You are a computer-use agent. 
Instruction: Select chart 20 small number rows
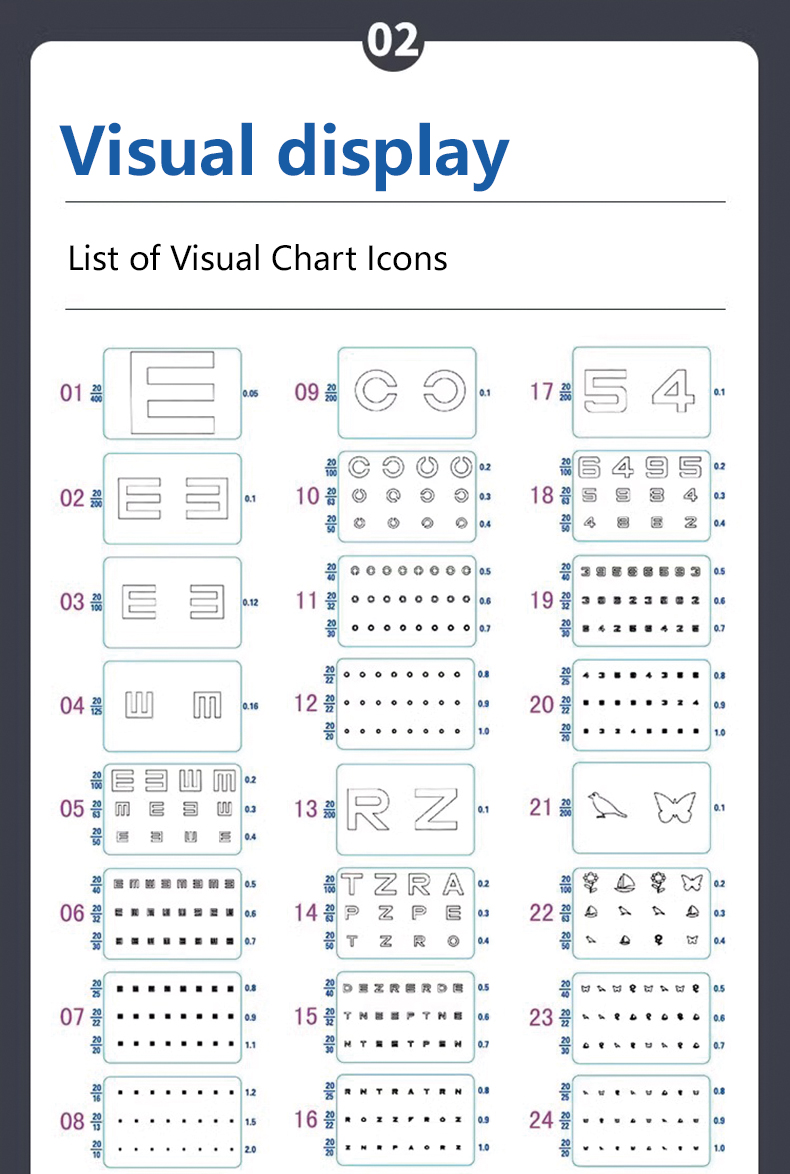(x=642, y=705)
